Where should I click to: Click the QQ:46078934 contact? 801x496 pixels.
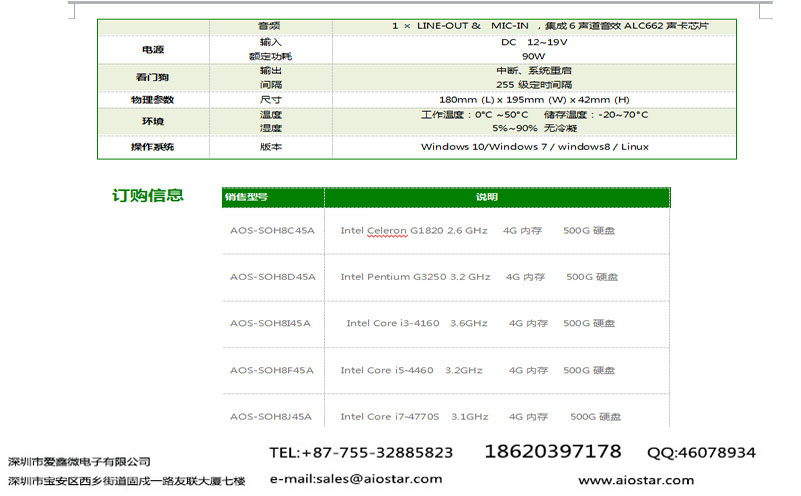701,453
